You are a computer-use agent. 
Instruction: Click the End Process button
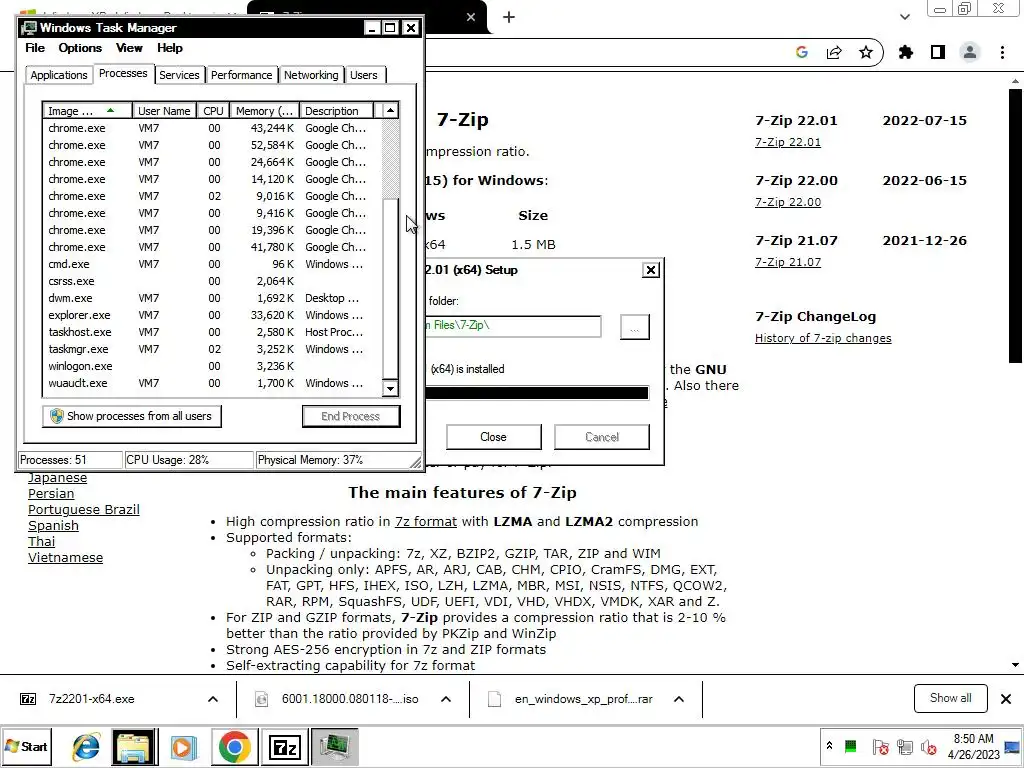351,416
